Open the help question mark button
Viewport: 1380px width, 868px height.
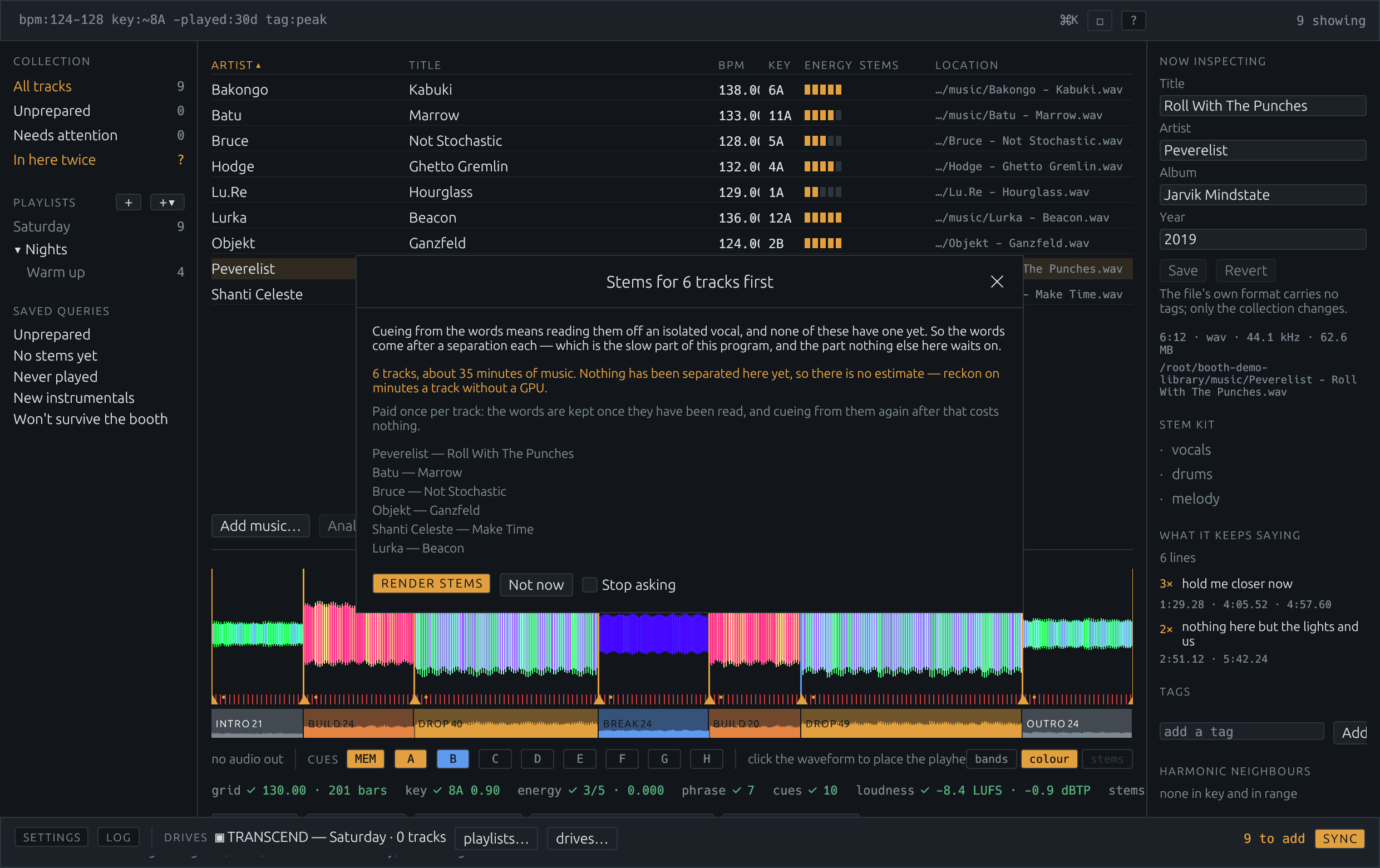pyautogui.click(x=1133, y=21)
